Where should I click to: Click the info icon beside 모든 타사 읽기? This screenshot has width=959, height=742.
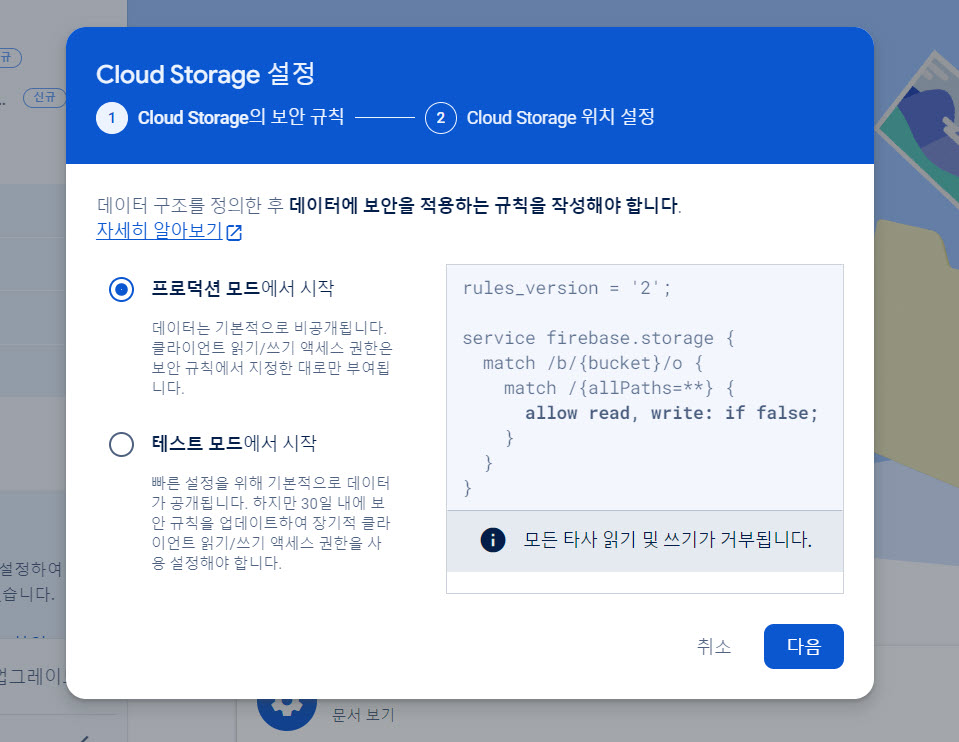click(x=493, y=540)
